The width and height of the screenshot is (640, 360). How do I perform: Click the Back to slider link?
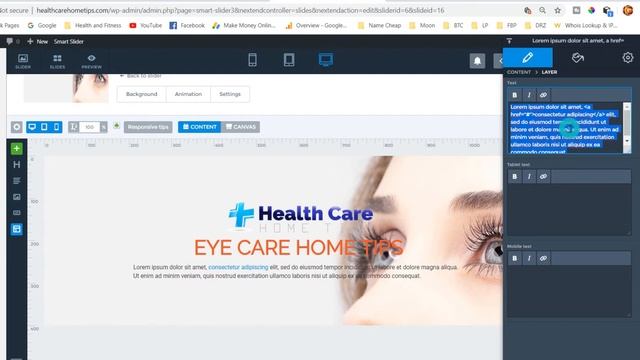coord(141,76)
